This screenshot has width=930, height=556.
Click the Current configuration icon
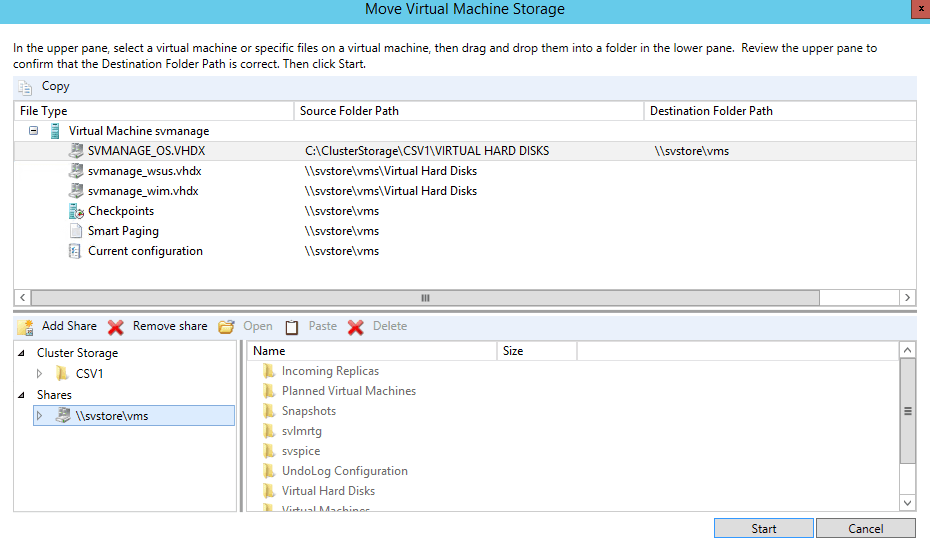tap(77, 251)
